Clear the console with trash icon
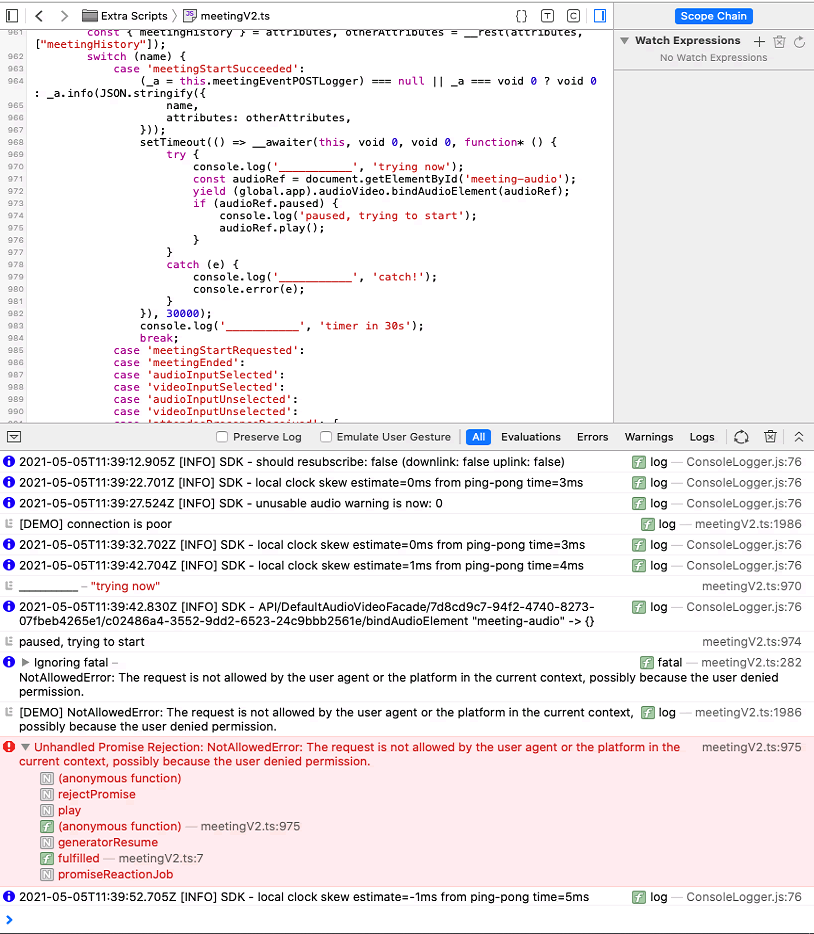 coord(770,437)
